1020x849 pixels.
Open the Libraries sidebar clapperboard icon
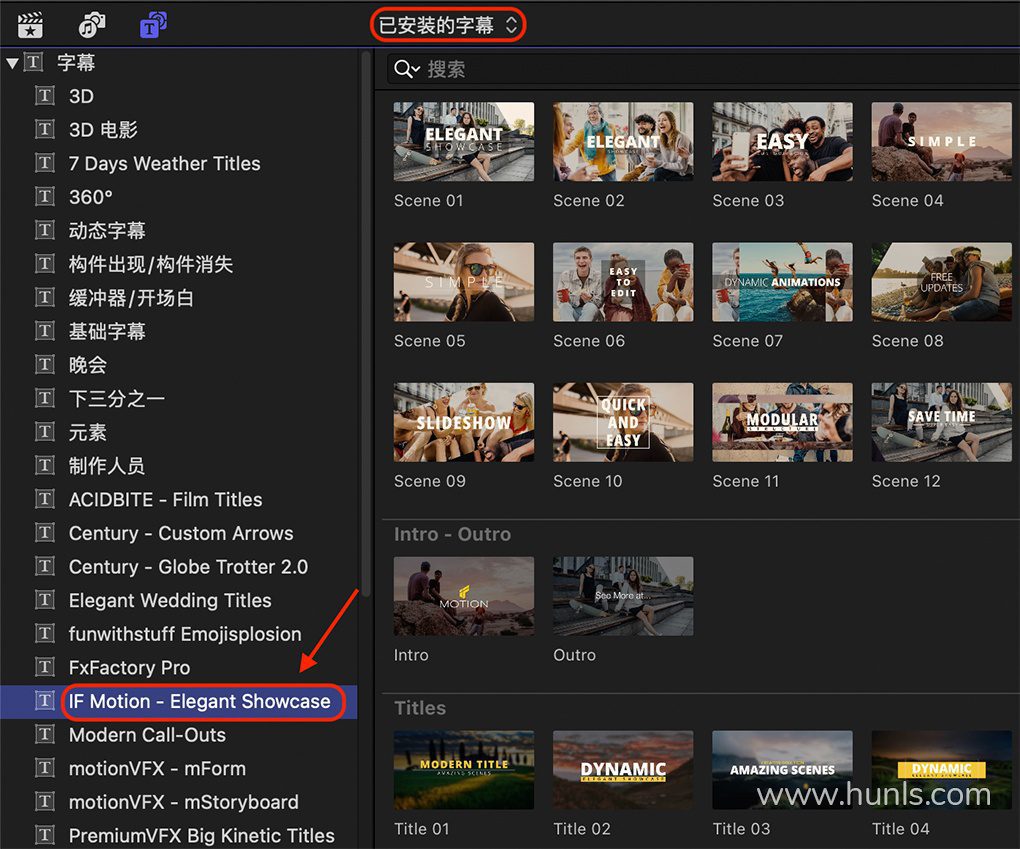pyautogui.click(x=30, y=25)
